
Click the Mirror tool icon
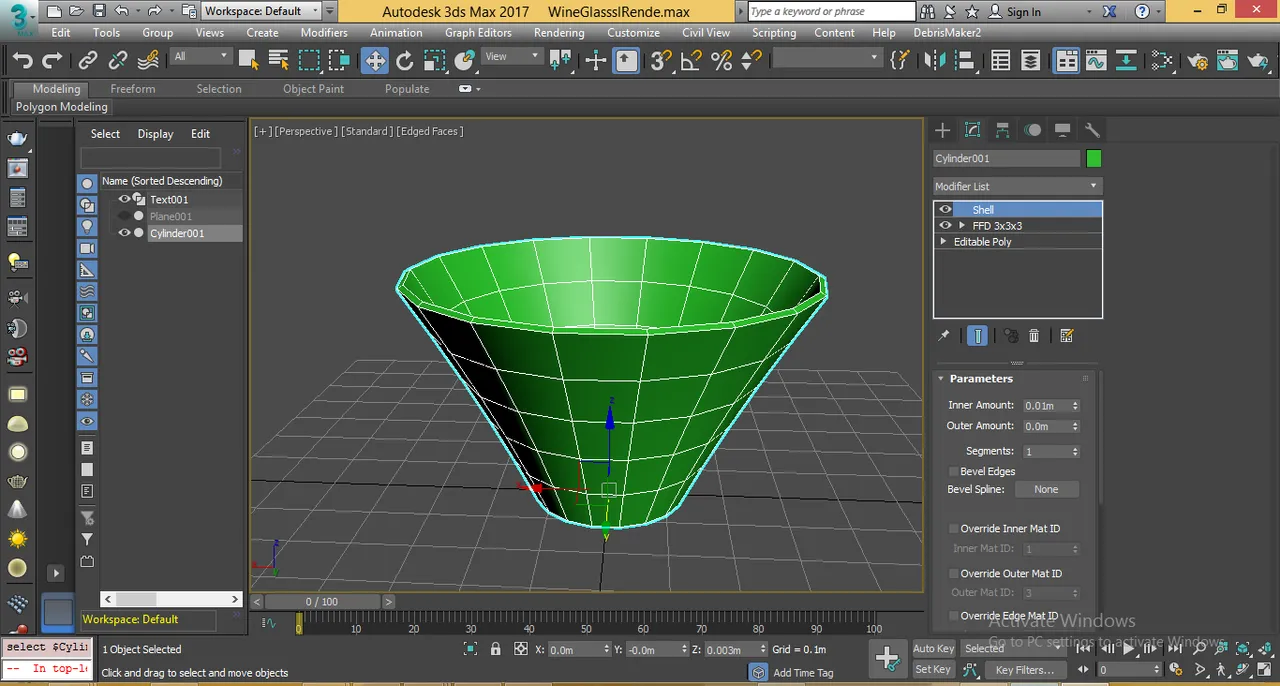click(x=935, y=60)
